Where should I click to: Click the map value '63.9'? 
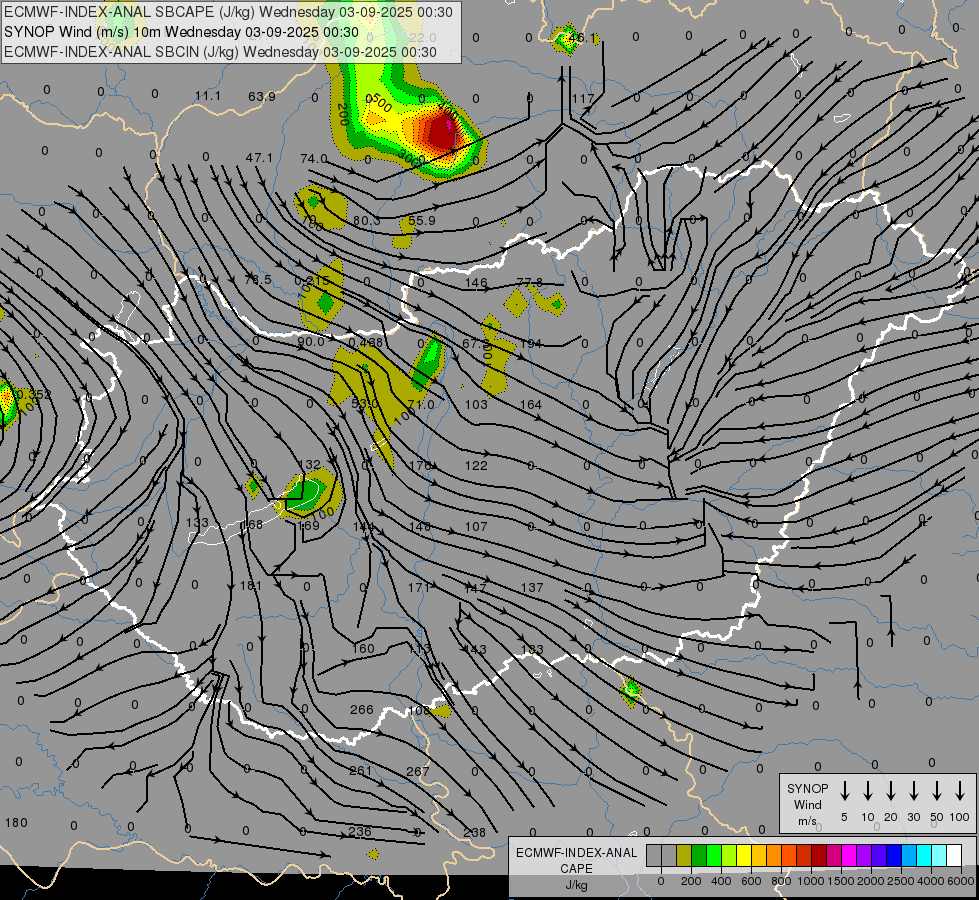(262, 96)
